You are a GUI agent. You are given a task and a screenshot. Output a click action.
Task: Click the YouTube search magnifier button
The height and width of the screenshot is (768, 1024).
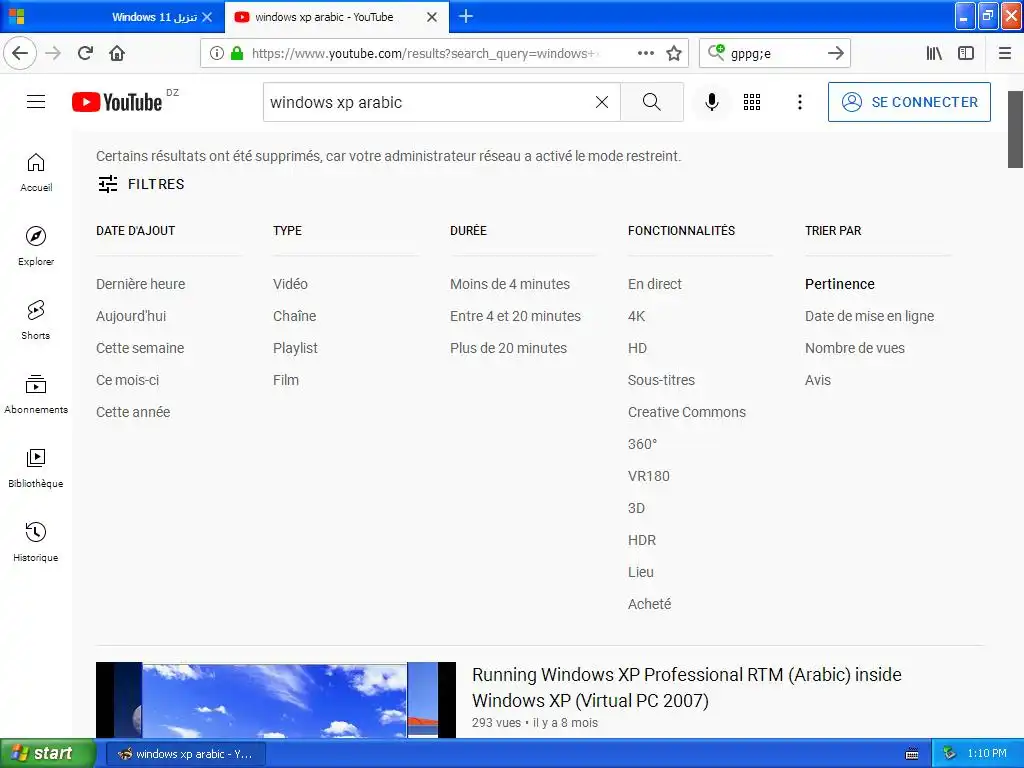(651, 102)
